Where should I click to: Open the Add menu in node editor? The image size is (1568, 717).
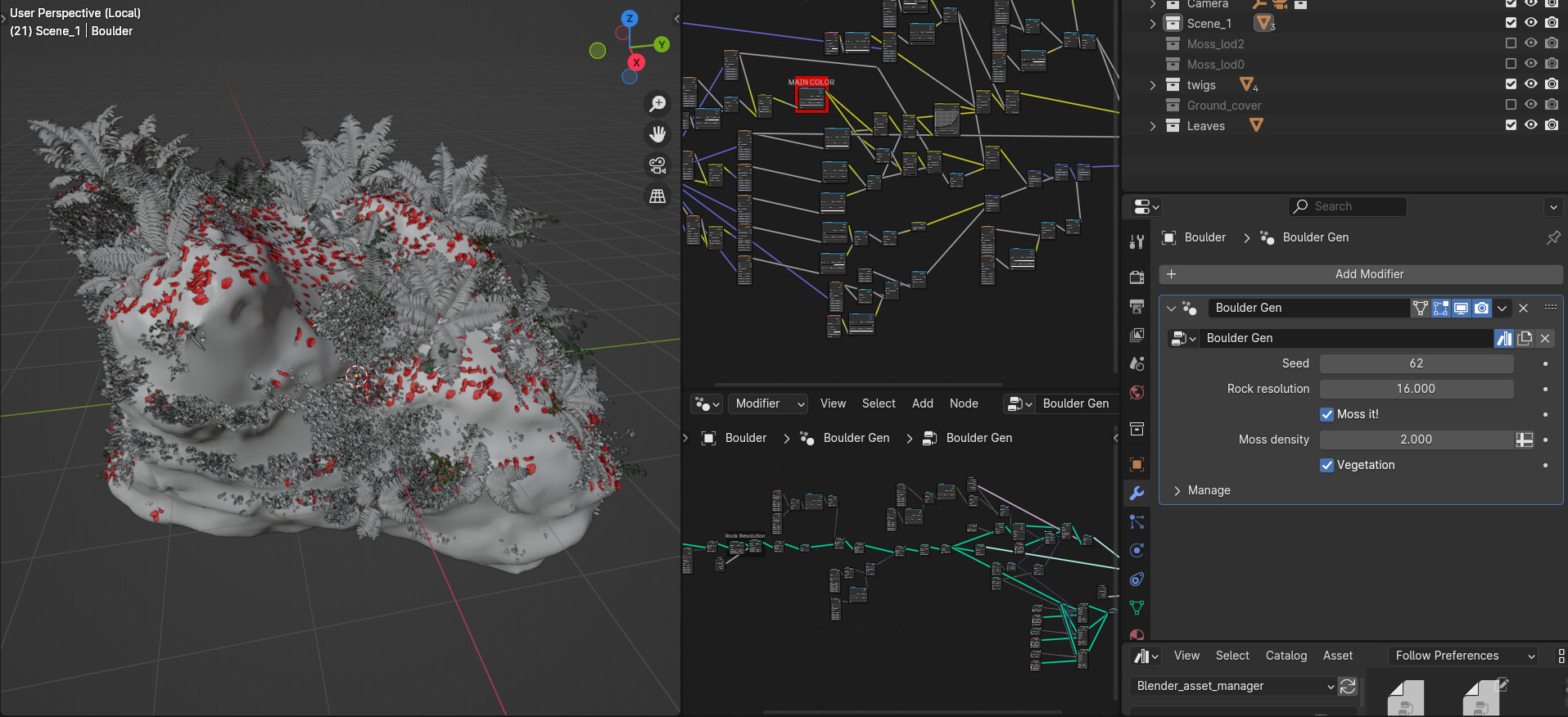point(923,404)
